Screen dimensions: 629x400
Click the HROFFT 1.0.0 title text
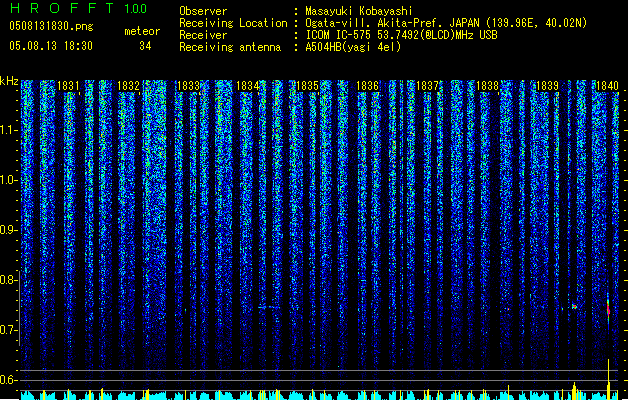[x=78, y=8]
